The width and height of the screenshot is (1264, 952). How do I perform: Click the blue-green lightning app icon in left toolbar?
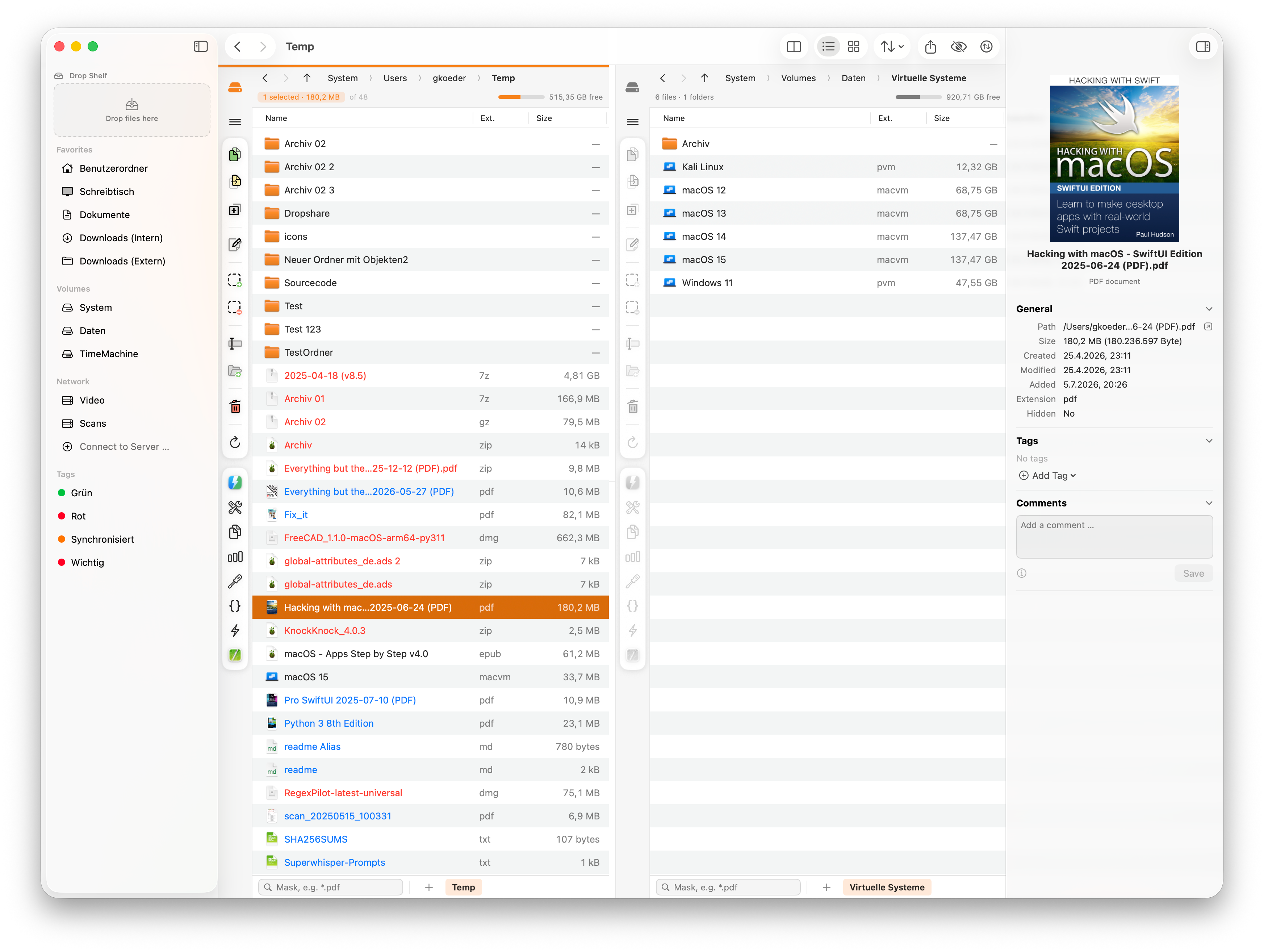point(235,482)
